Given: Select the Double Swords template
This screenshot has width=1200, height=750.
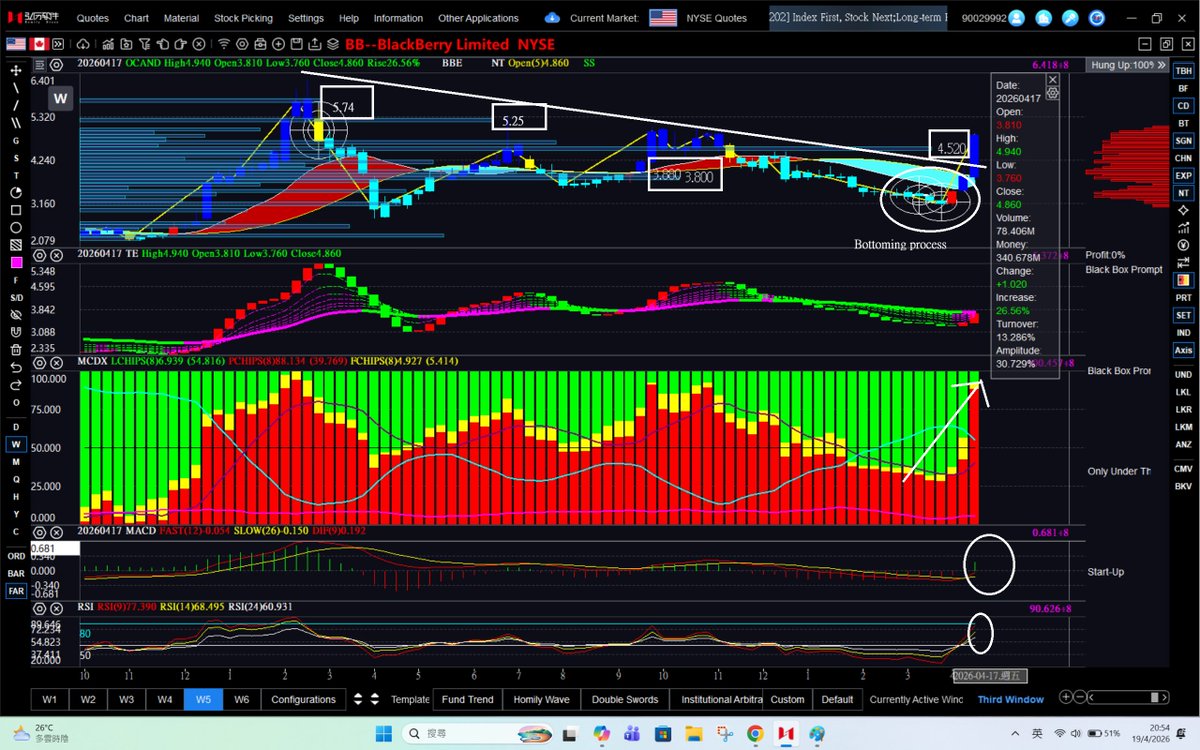Looking at the screenshot, I should (625, 699).
